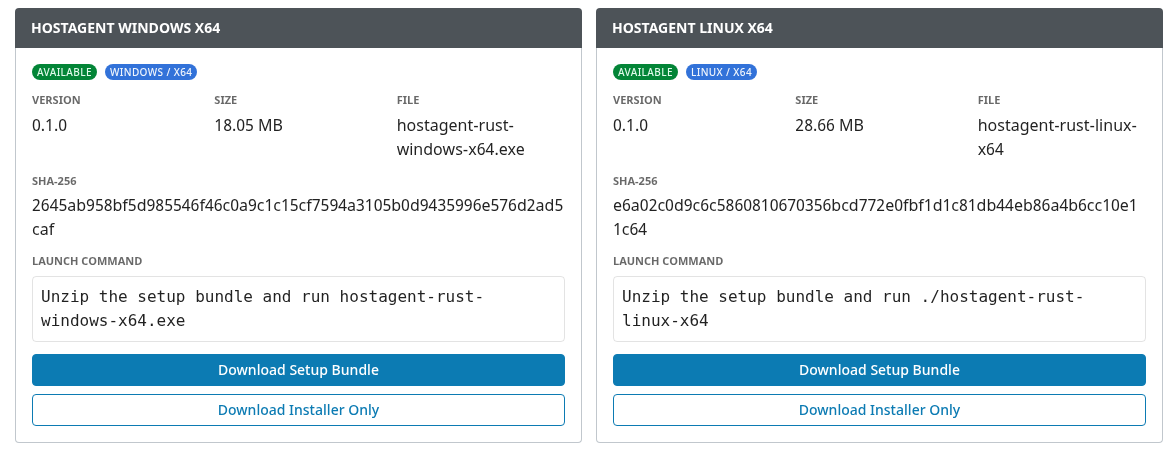
Task: Select the HOSTAGENT WINDOWS X64 card header
Action: [298, 28]
